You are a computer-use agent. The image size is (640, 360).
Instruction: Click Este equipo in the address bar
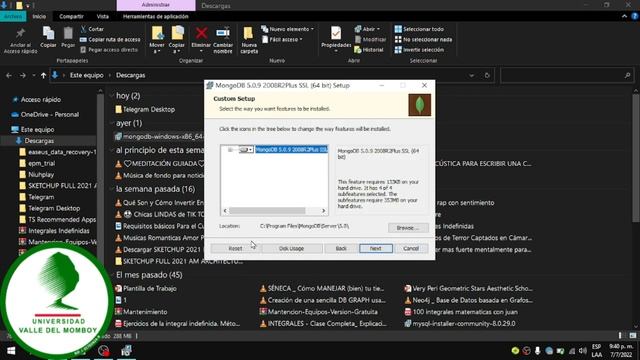(x=87, y=76)
